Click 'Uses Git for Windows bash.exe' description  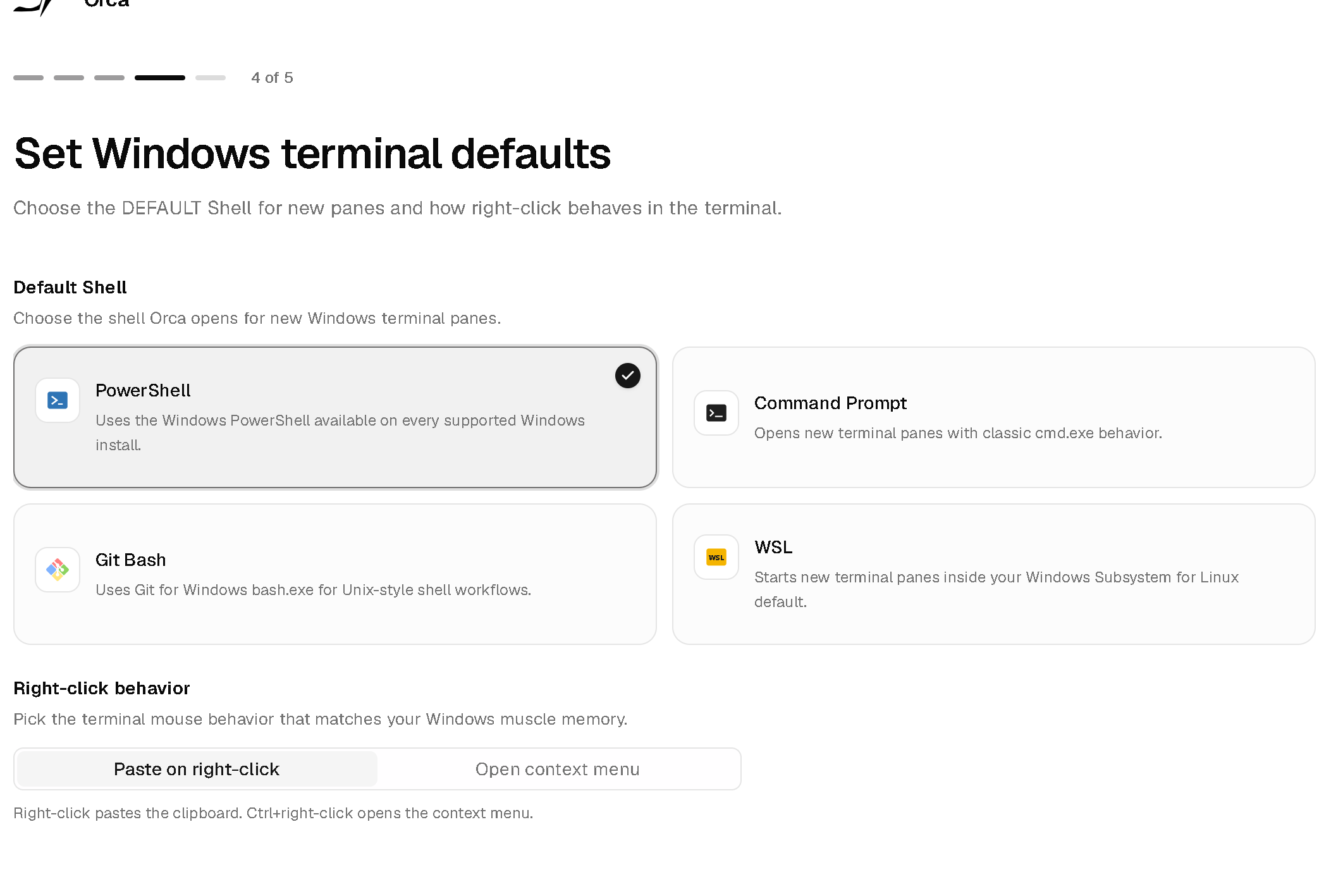coord(313,590)
